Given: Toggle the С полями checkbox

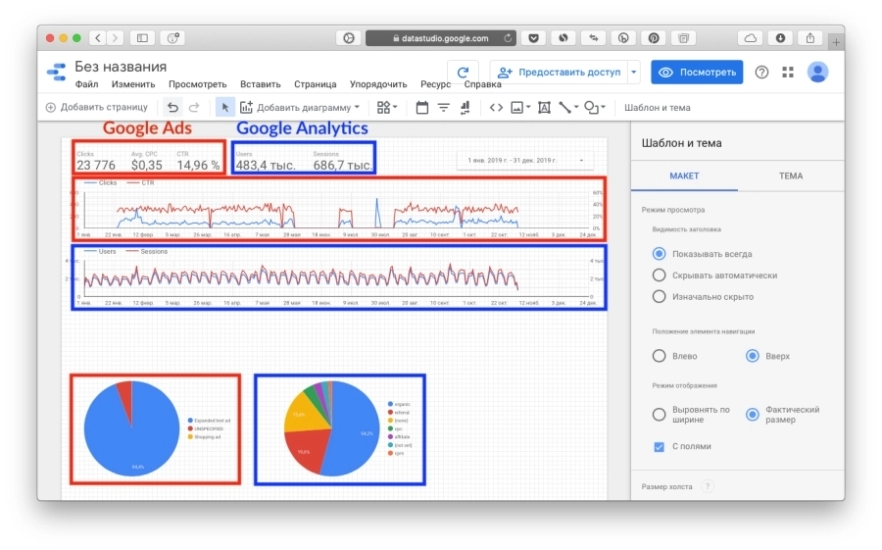Looking at the screenshot, I should 659,447.
